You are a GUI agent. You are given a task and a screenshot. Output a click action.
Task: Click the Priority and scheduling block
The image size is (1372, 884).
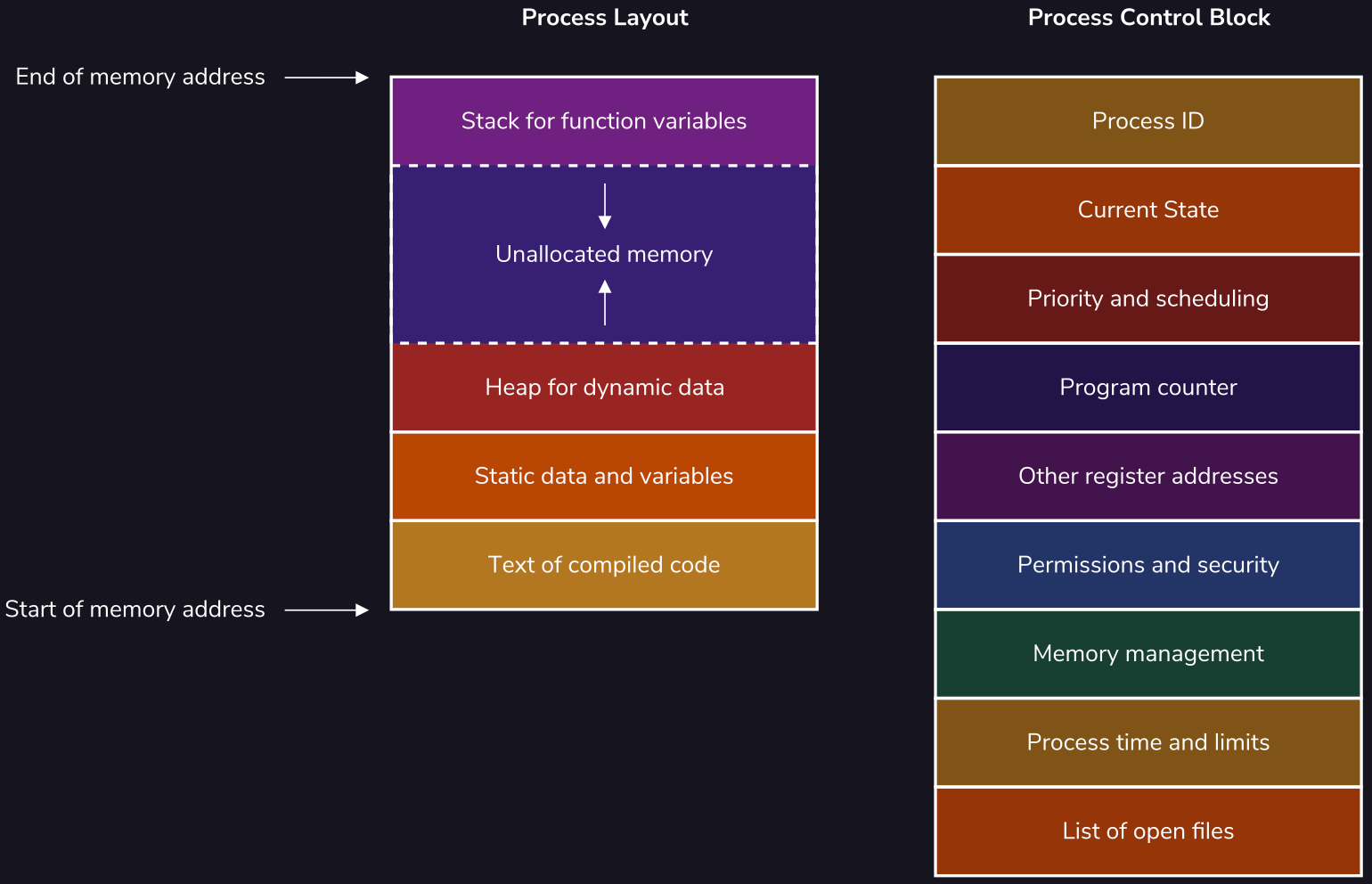click(x=1147, y=299)
